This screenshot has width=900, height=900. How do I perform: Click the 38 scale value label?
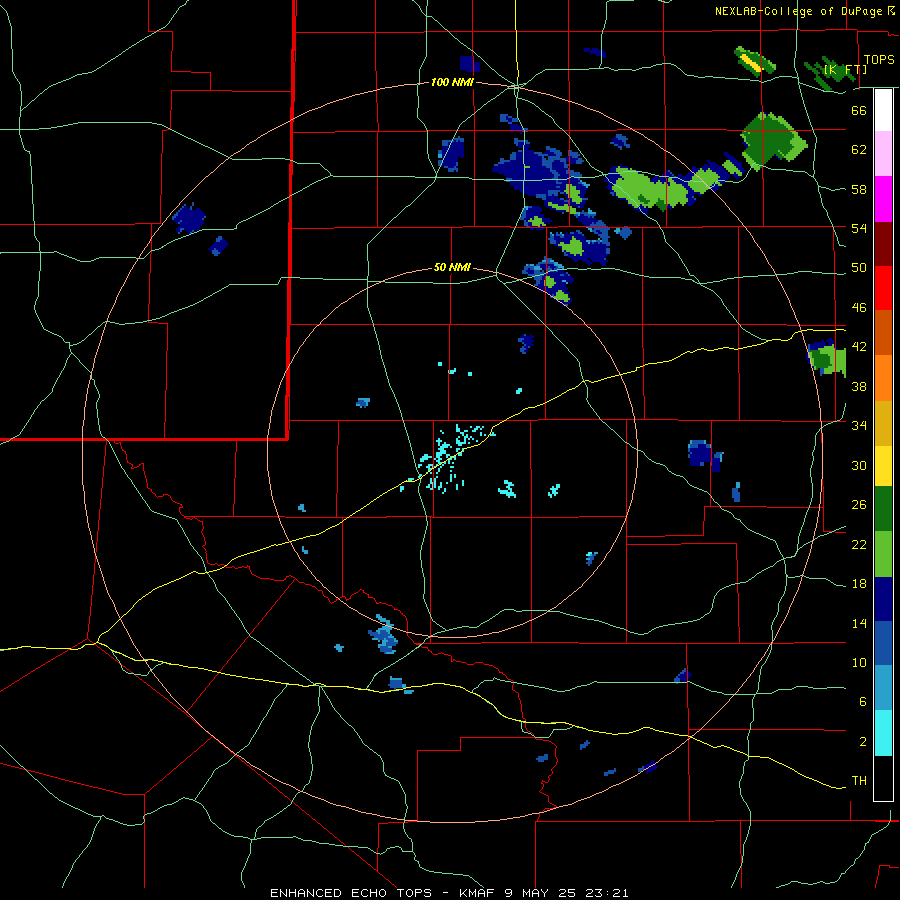tap(859, 386)
